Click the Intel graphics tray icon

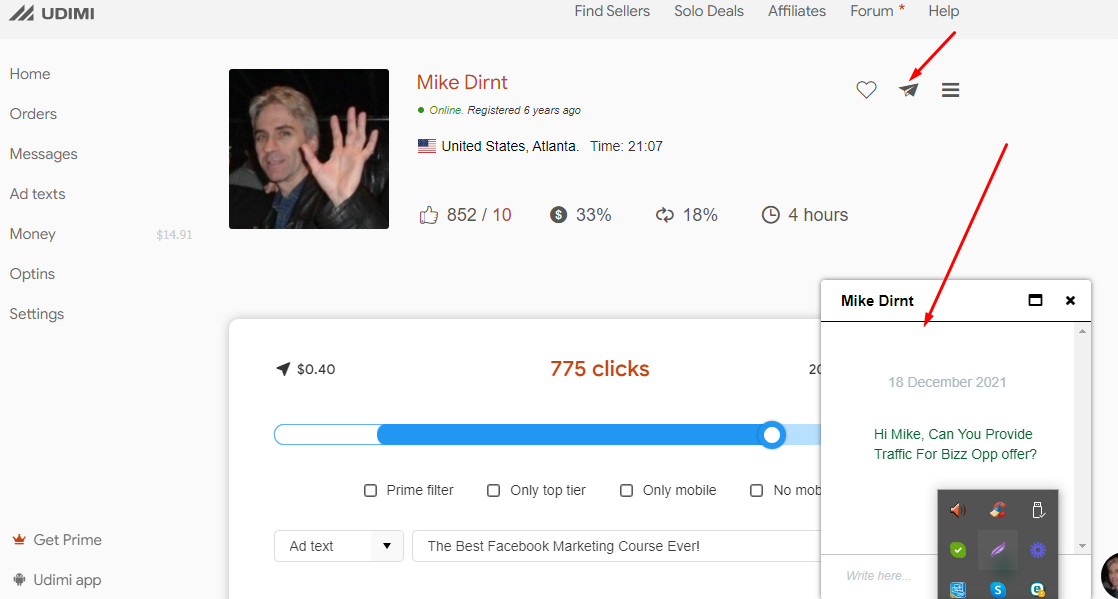(x=958, y=590)
